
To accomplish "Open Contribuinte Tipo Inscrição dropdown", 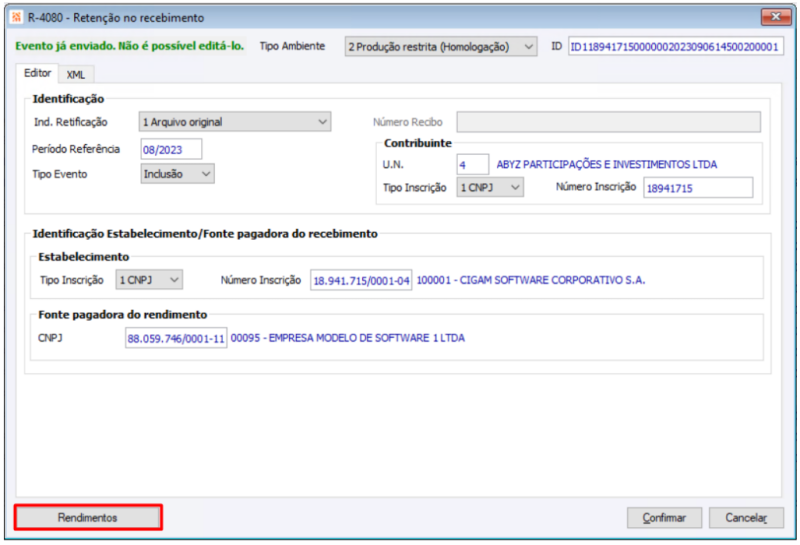I will (490, 188).
